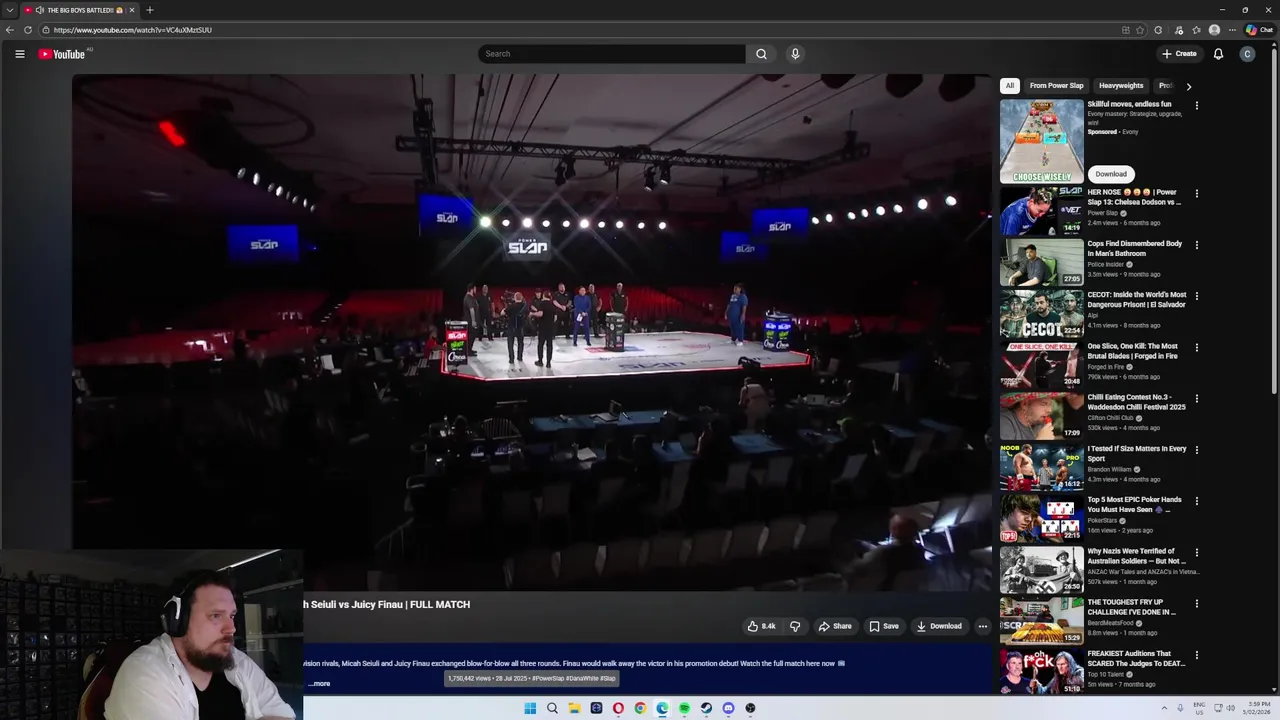
Task: Open YouTube notifications bell
Action: point(1218,54)
